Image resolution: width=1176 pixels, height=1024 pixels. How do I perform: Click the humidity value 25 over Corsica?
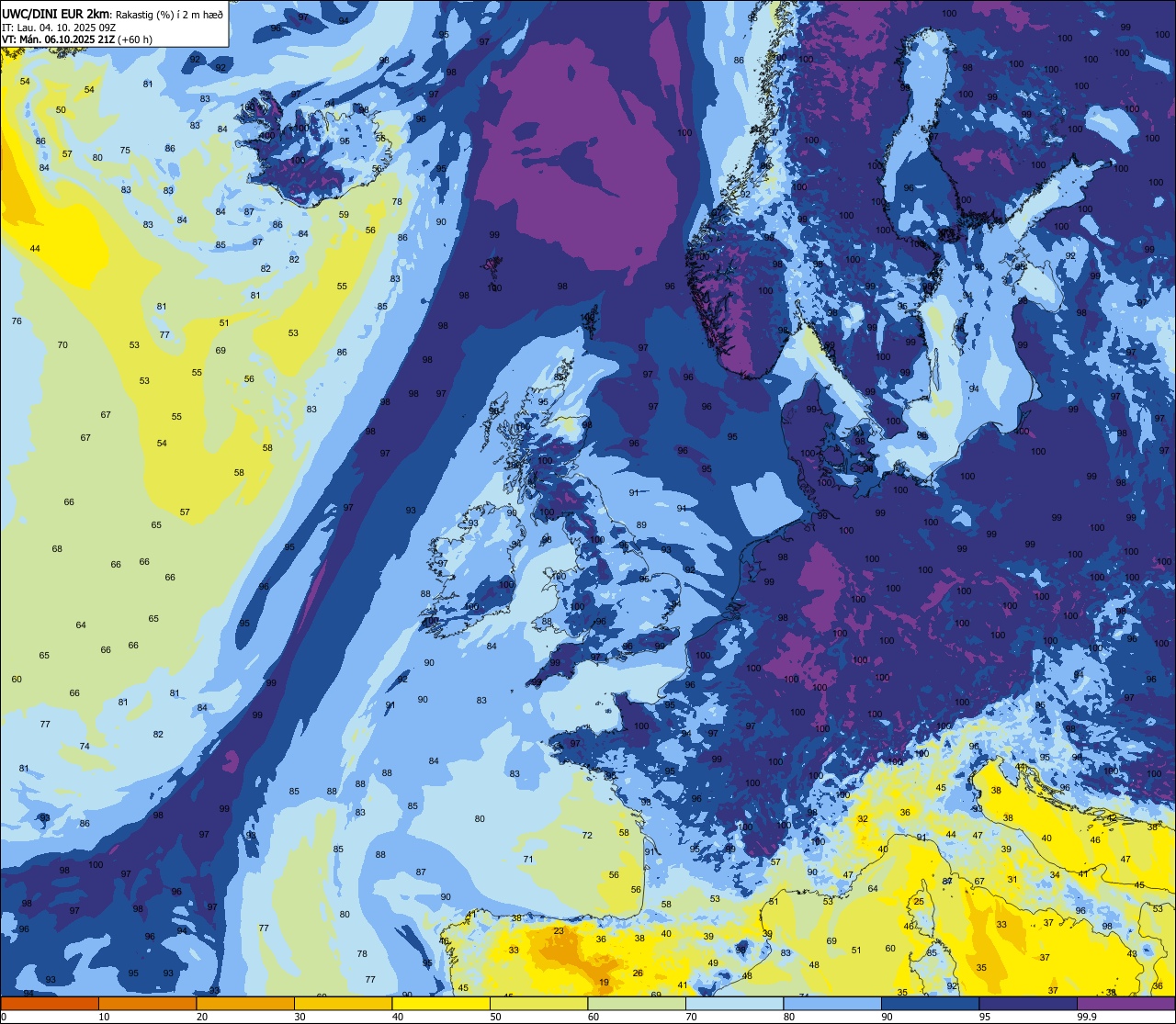pyautogui.click(x=919, y=902)
